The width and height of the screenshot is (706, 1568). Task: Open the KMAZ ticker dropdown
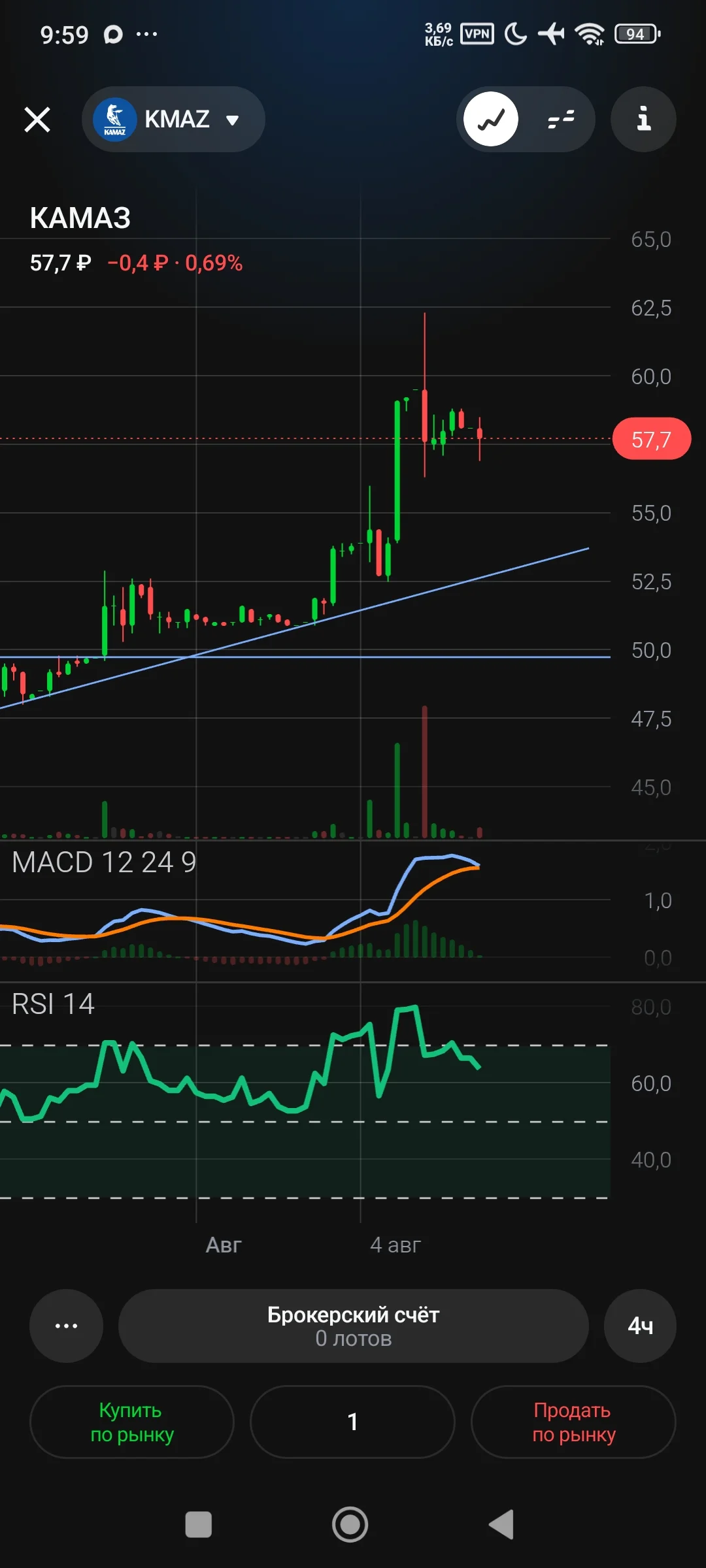[173, 120]
